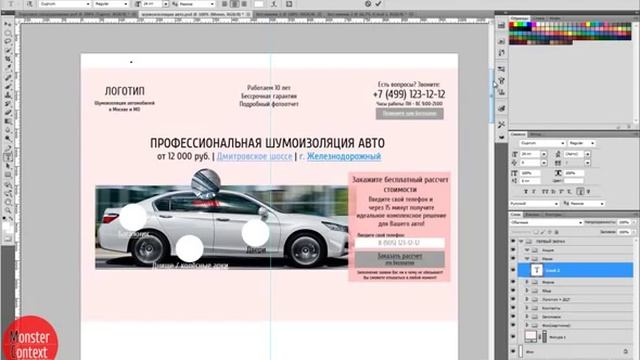Collapse the Первый экран group

(521, 241)
